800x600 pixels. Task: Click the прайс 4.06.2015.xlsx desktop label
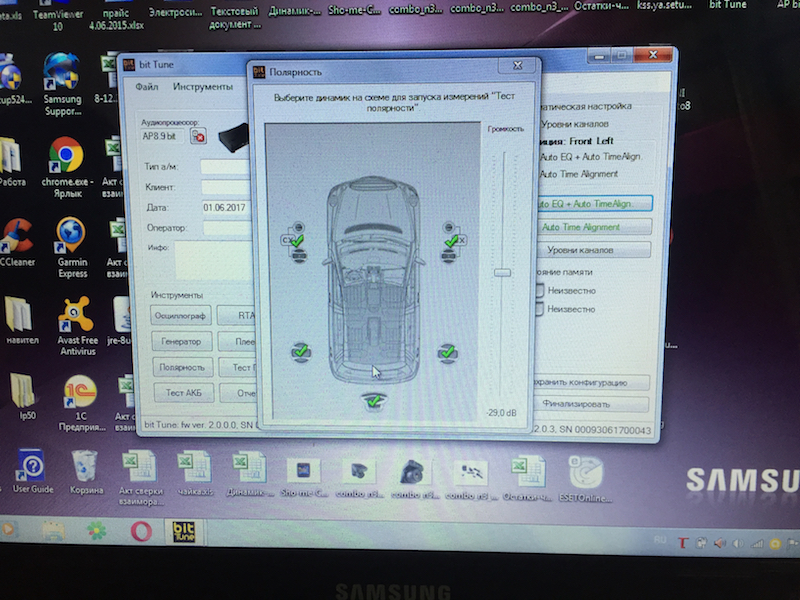click(x=116, y=19)
